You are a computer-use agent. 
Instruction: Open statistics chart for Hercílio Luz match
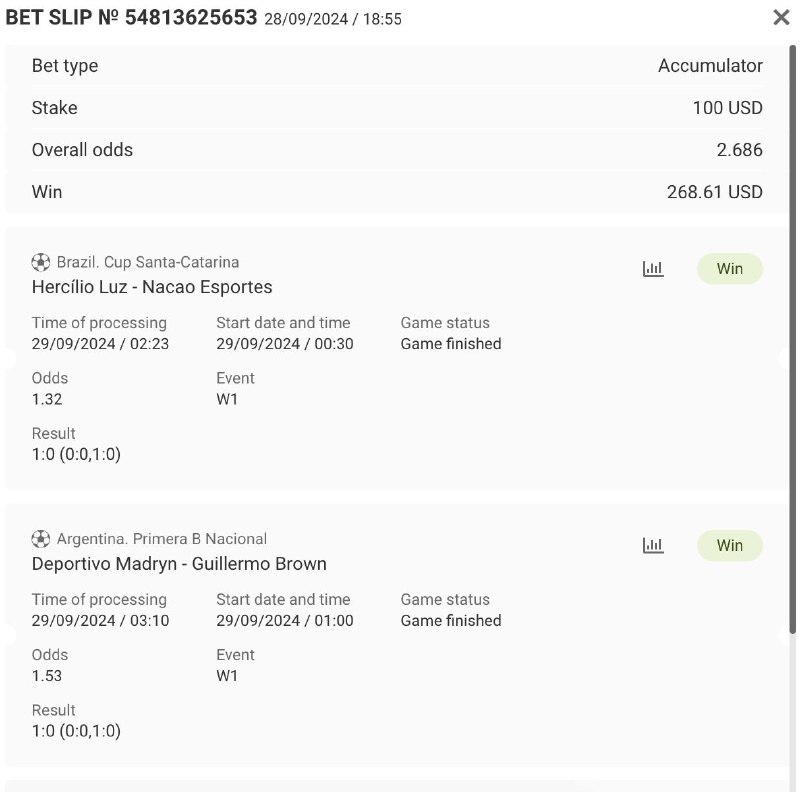pos(653,268)
